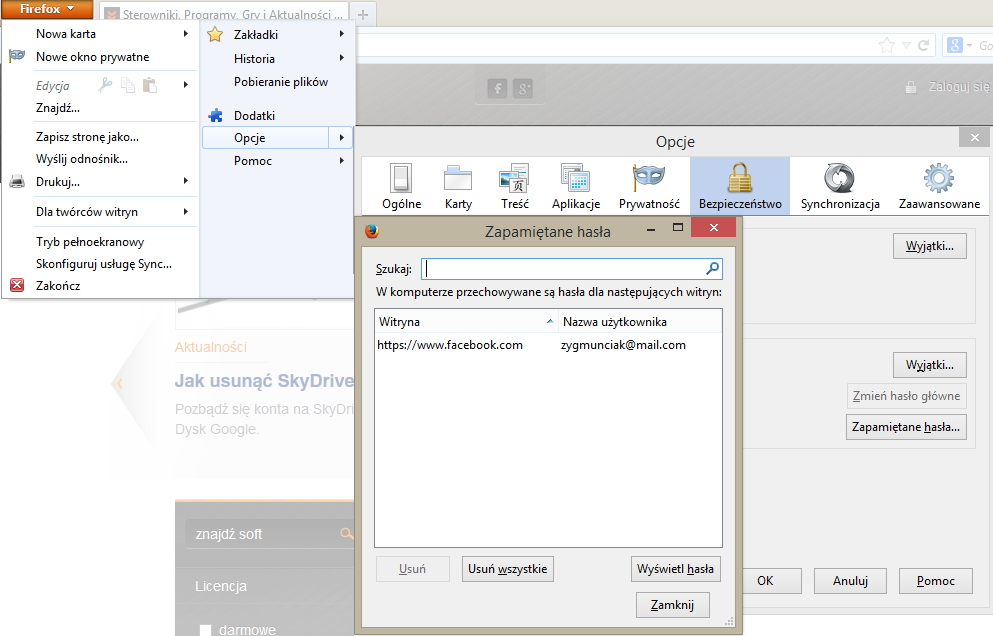Open the Jak usunąć SkyDrive article link
The height and width of the screenshot is (636, 993).
tap(263, 381)
